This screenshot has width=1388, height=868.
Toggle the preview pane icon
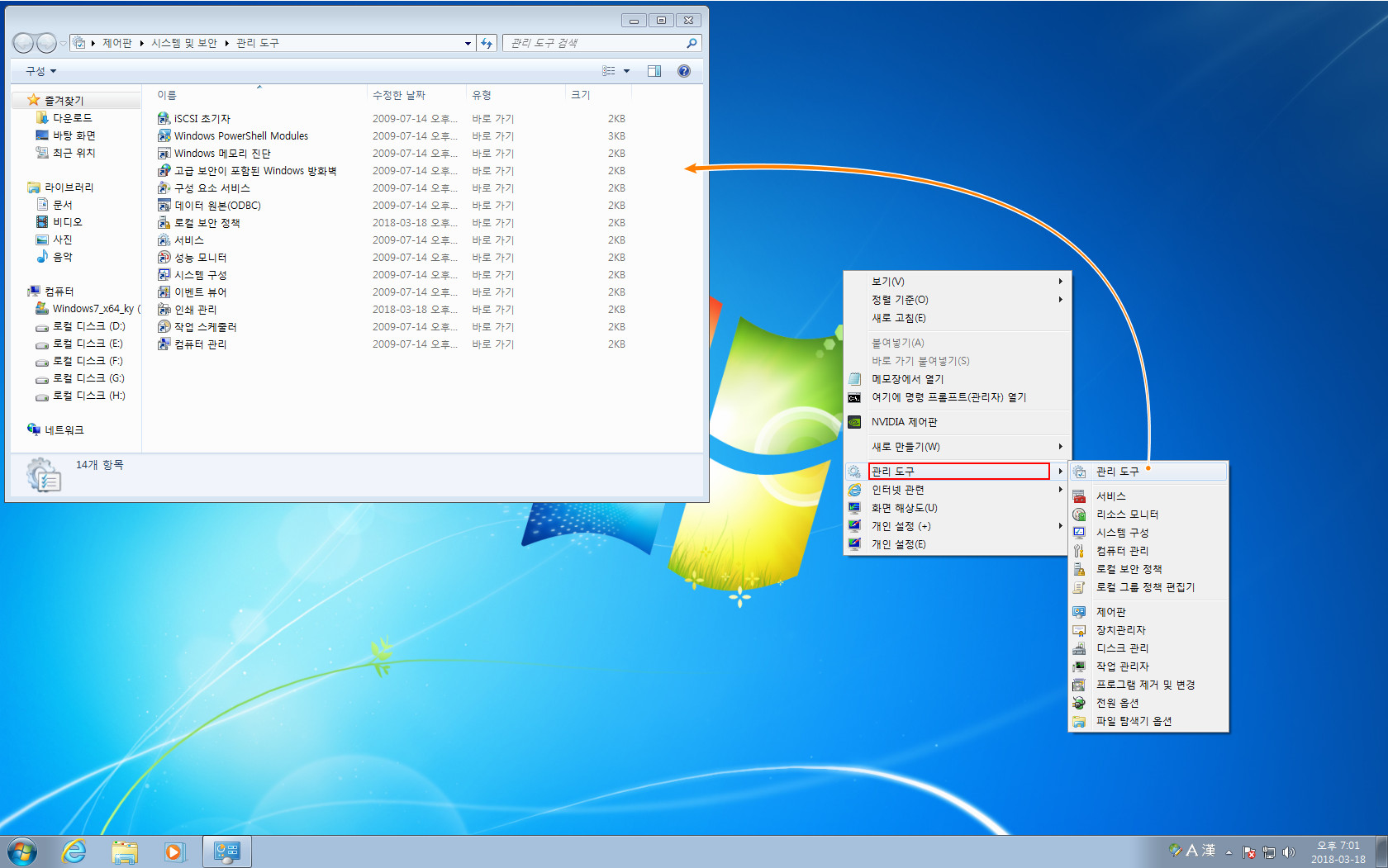[654, 71]
